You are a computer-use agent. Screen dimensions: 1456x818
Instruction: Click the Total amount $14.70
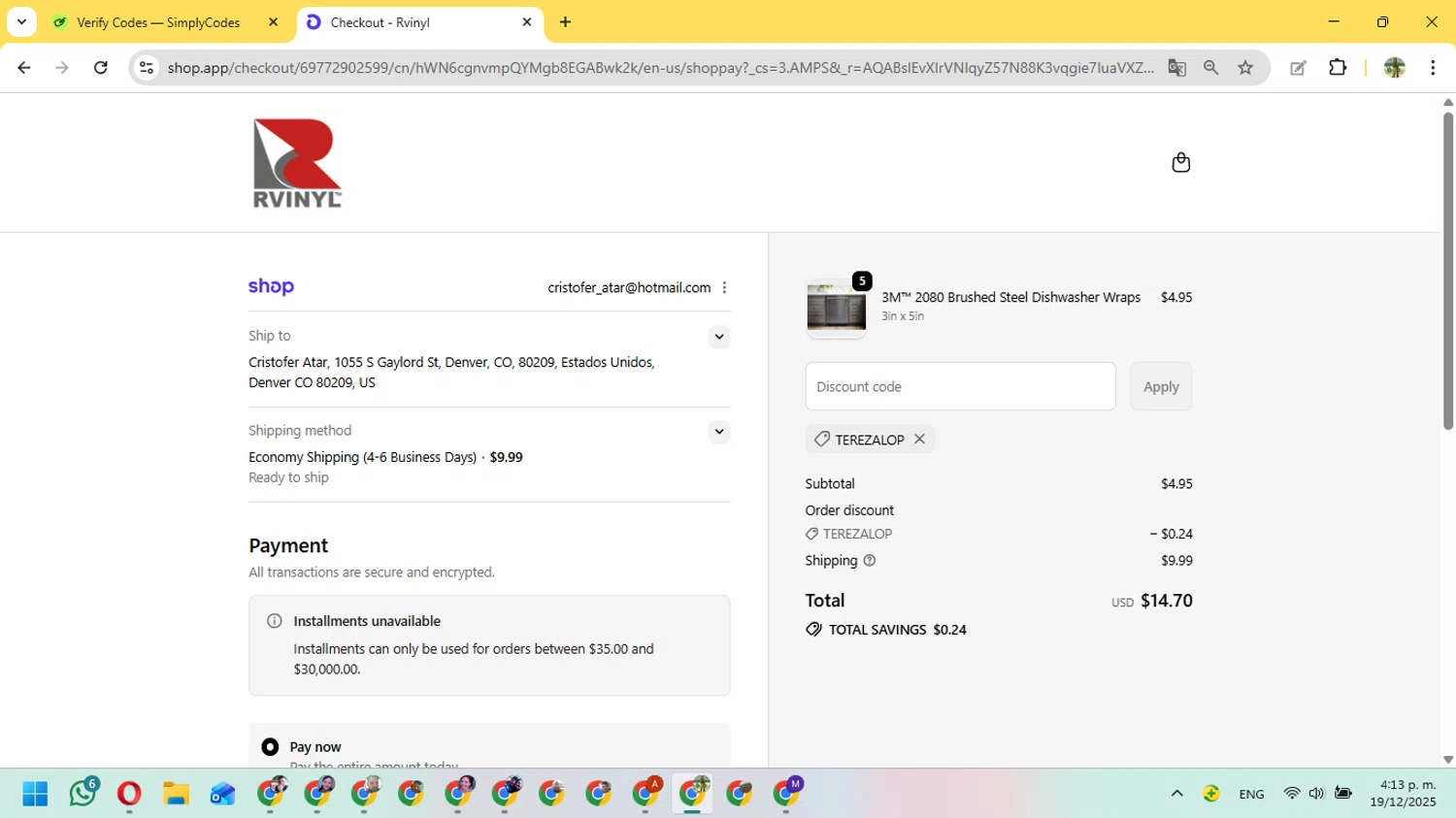[1166, 601]
